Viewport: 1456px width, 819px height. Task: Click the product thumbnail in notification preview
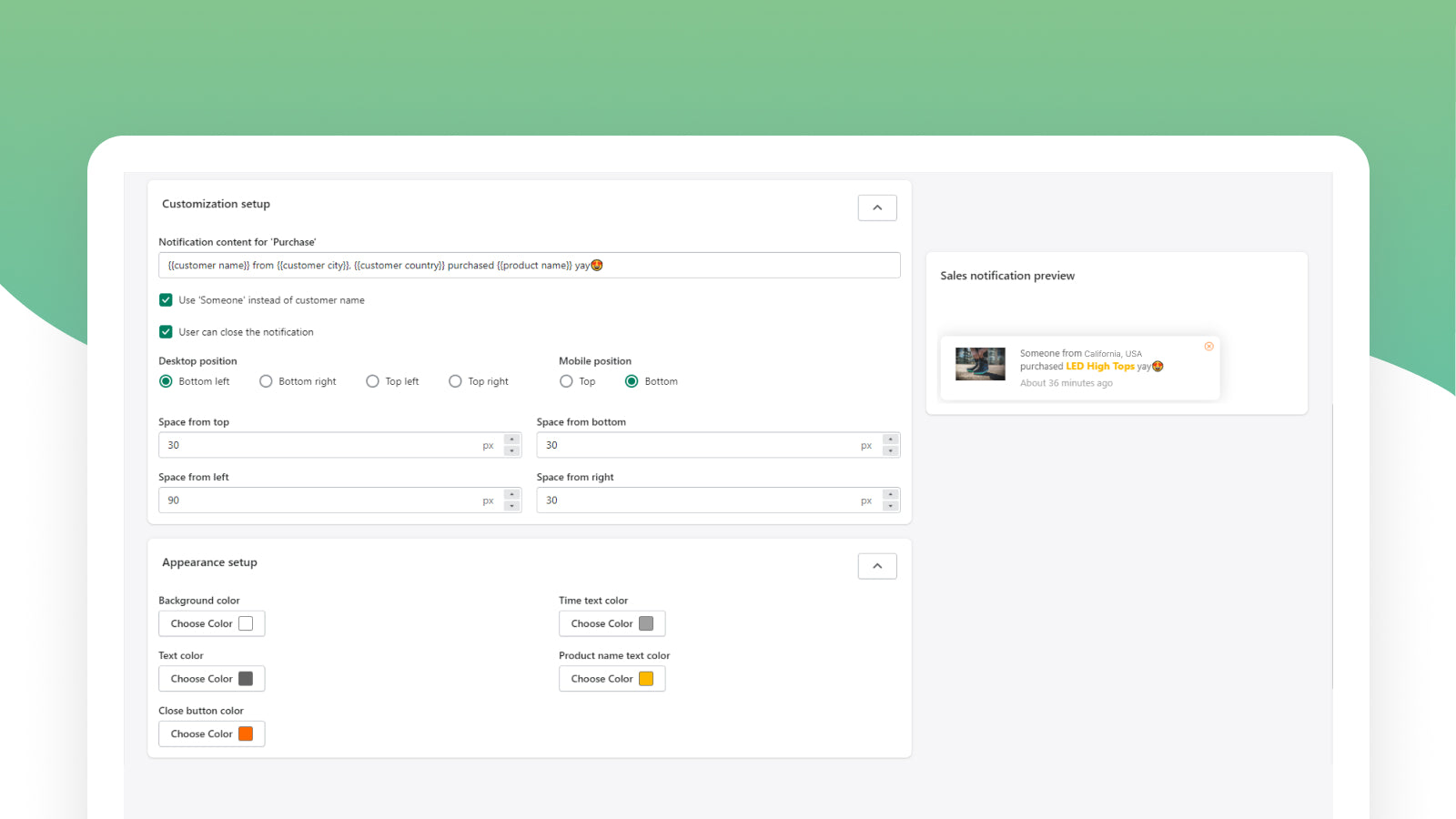pyautogui.click(x=980, y=364)
